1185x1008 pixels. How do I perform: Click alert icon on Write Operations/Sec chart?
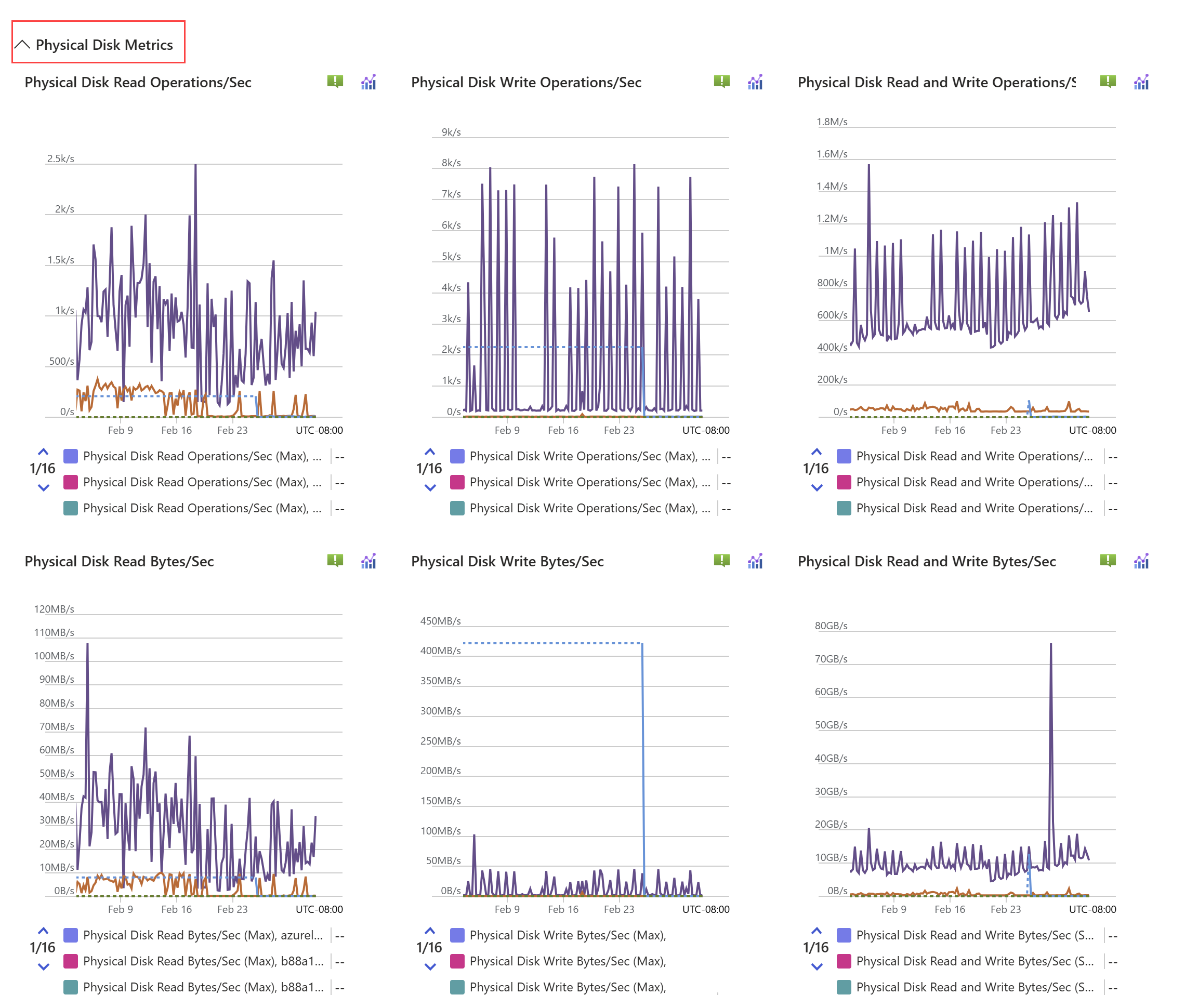coord(721,82)
